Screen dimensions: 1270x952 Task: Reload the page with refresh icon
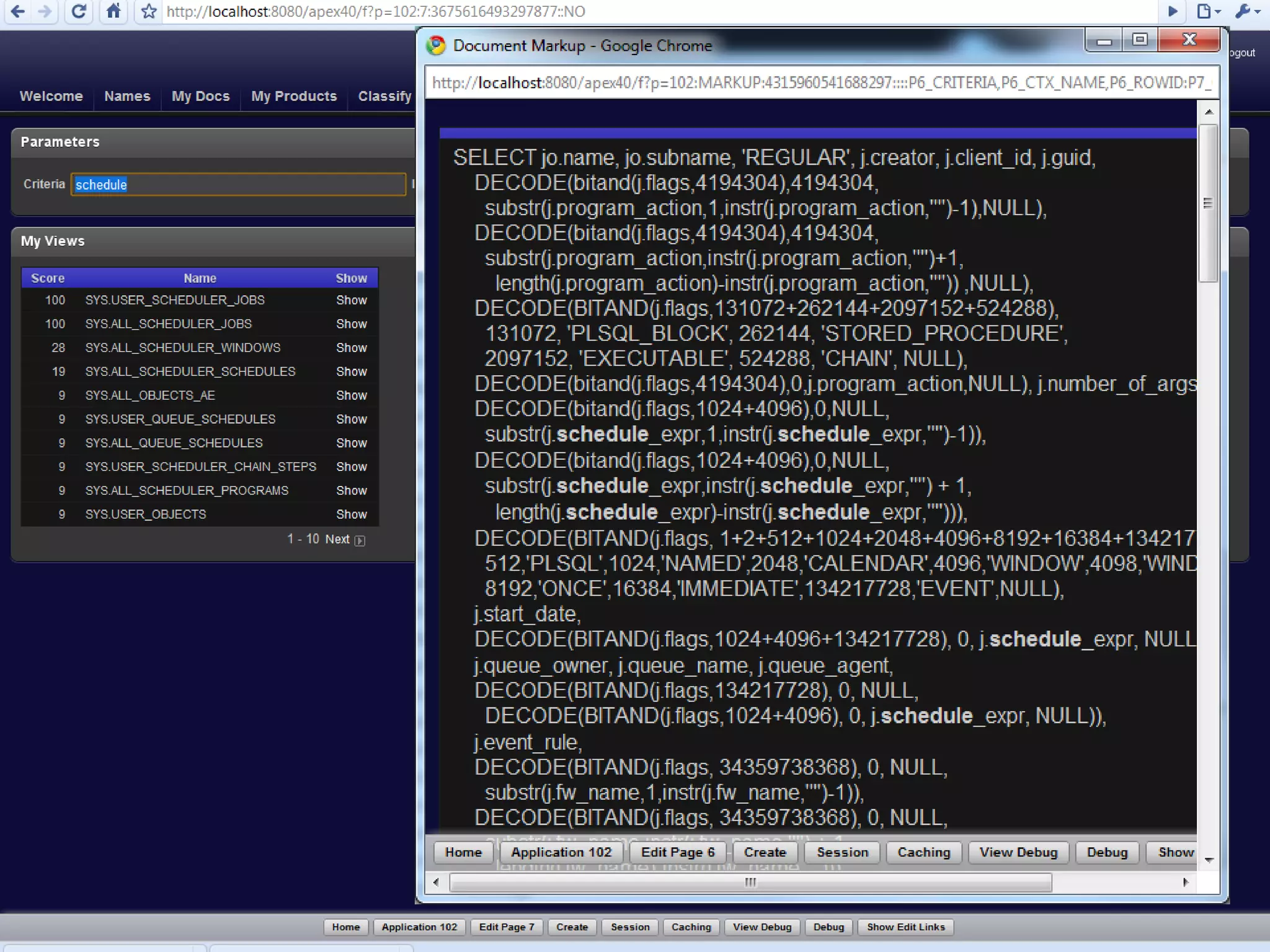79,12
